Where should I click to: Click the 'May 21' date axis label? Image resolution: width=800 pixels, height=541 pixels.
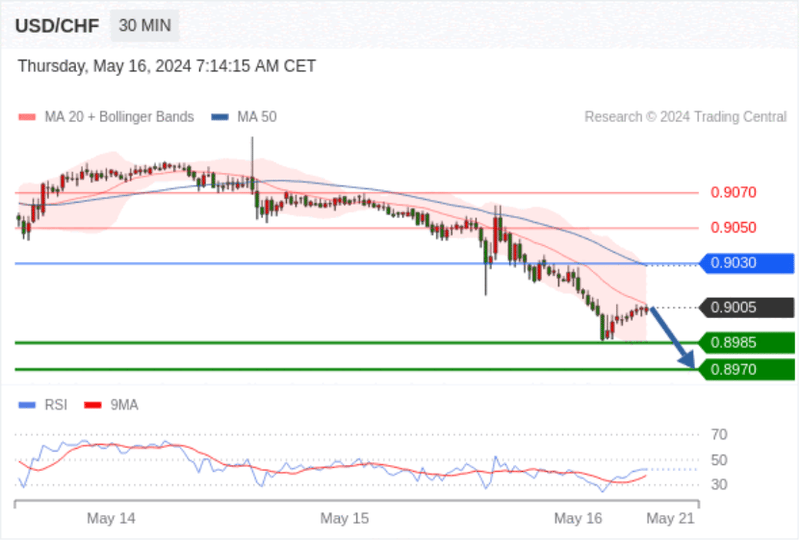(x=670, y=519)
